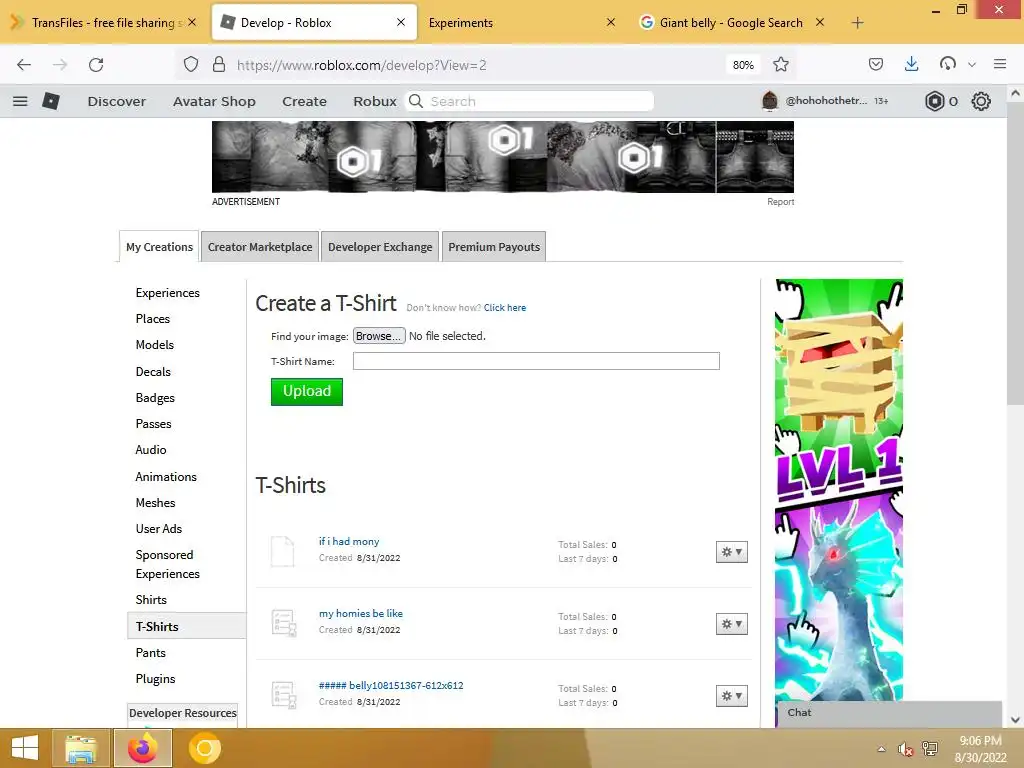Screen dimensions: 1024x768
Task: Open the 'if i had mony' t-shirt link
Action: 349,541
